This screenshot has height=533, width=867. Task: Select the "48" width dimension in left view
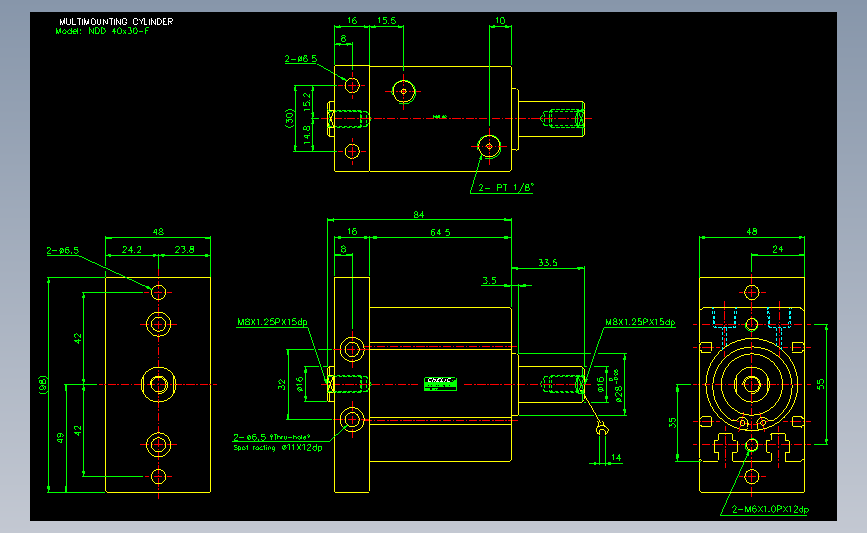click(158, 232)
